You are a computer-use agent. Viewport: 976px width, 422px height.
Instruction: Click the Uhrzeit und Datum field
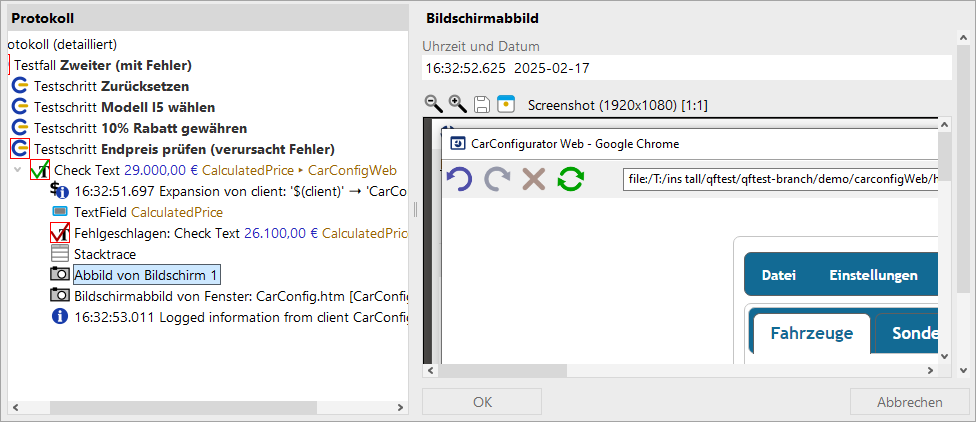[687, 68]
